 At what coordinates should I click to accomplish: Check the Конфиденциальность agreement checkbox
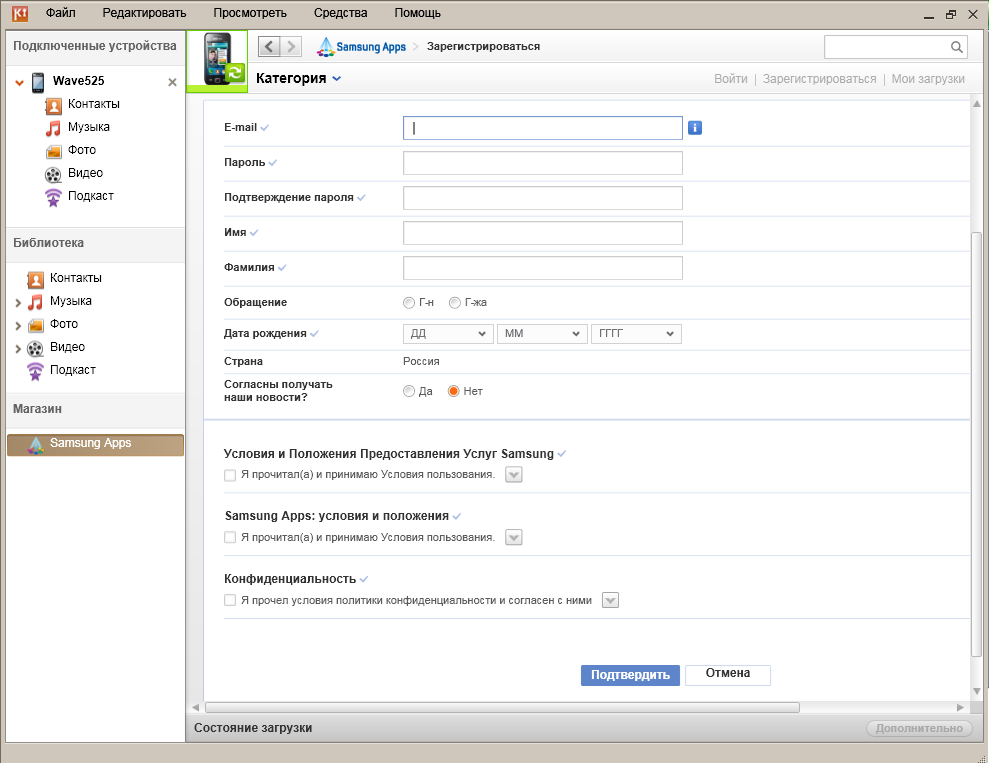[230, 601]
